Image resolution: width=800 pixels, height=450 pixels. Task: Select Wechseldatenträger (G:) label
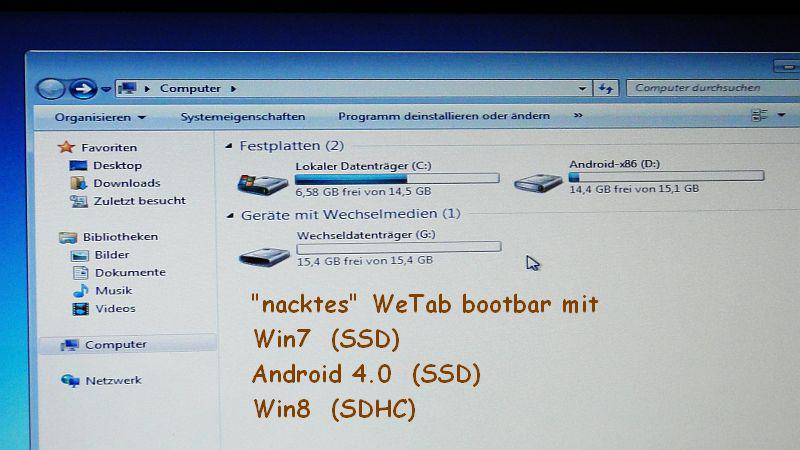[366, 235]
